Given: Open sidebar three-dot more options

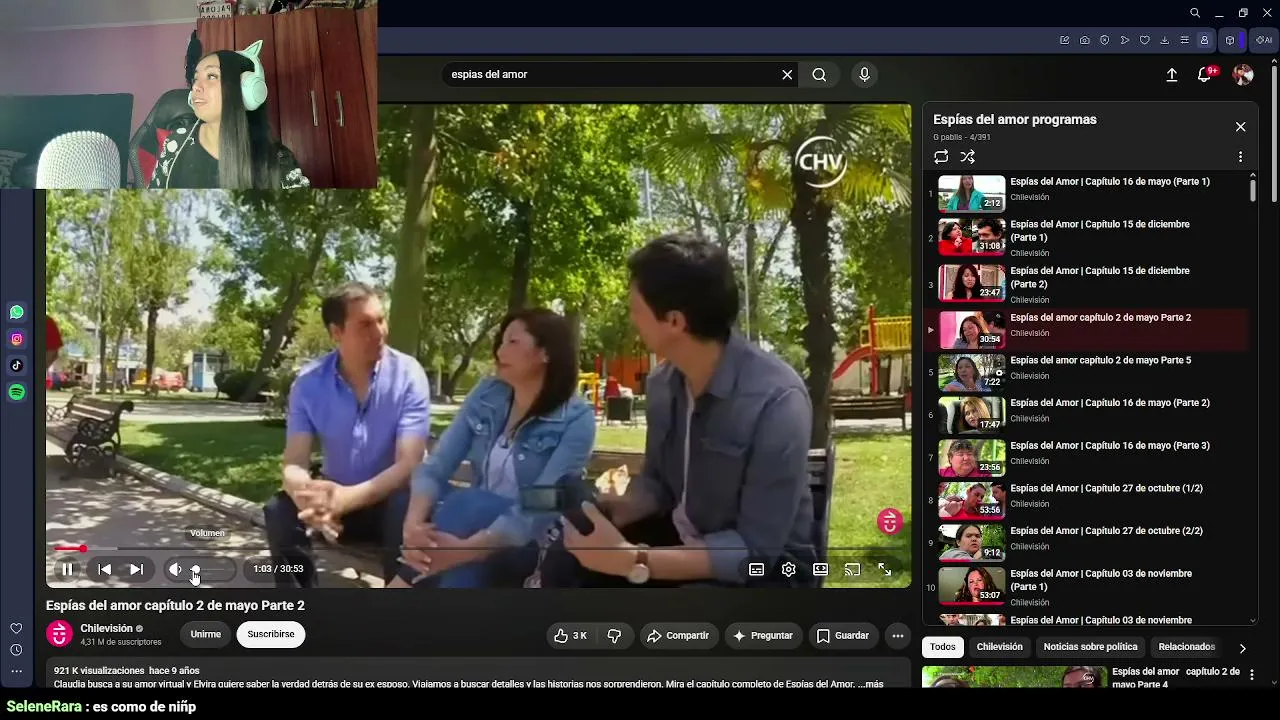Looking at the screenshot, I should (x=16, y=672).
